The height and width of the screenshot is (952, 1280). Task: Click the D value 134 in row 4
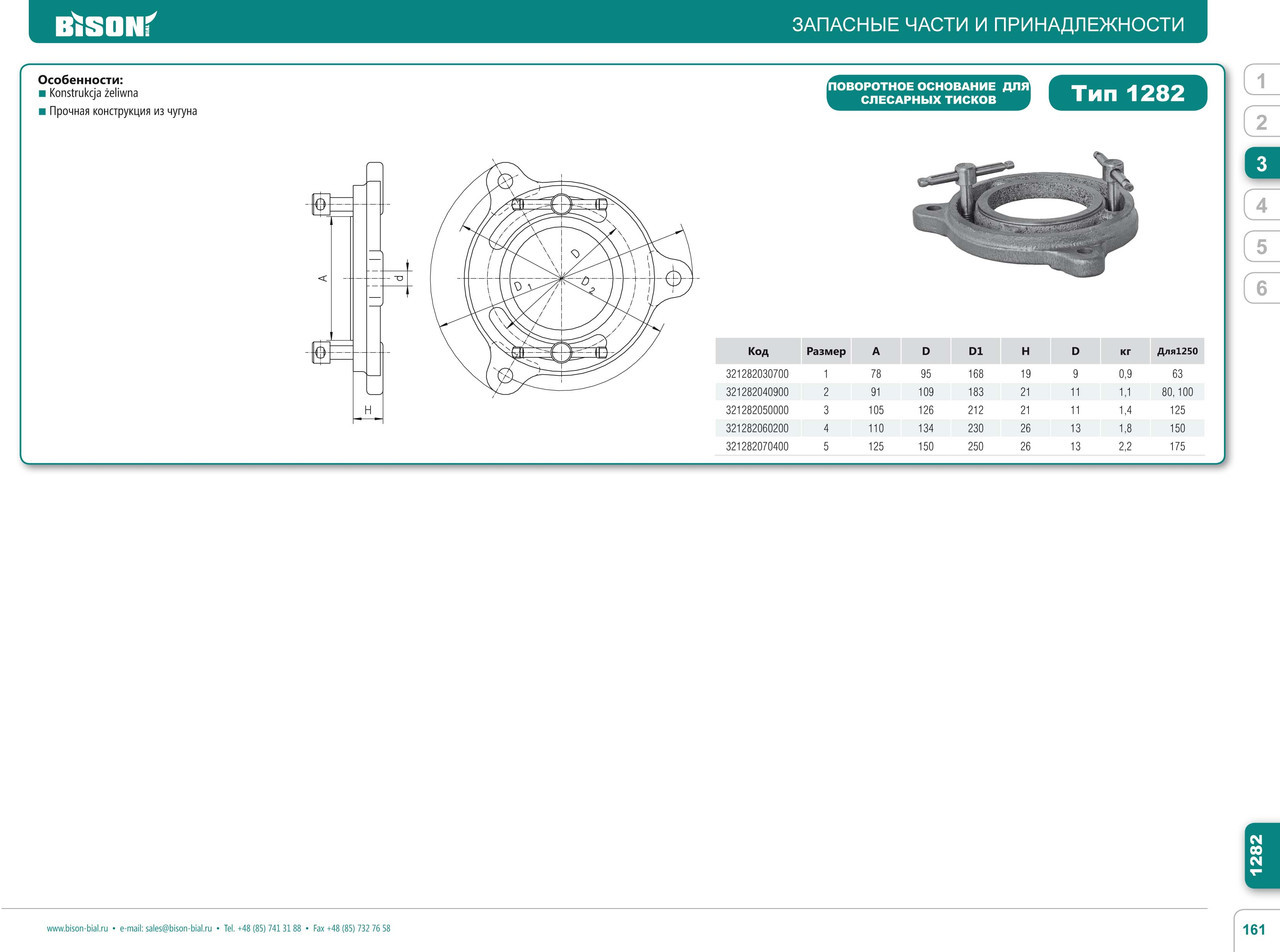(x=926, y=428)
